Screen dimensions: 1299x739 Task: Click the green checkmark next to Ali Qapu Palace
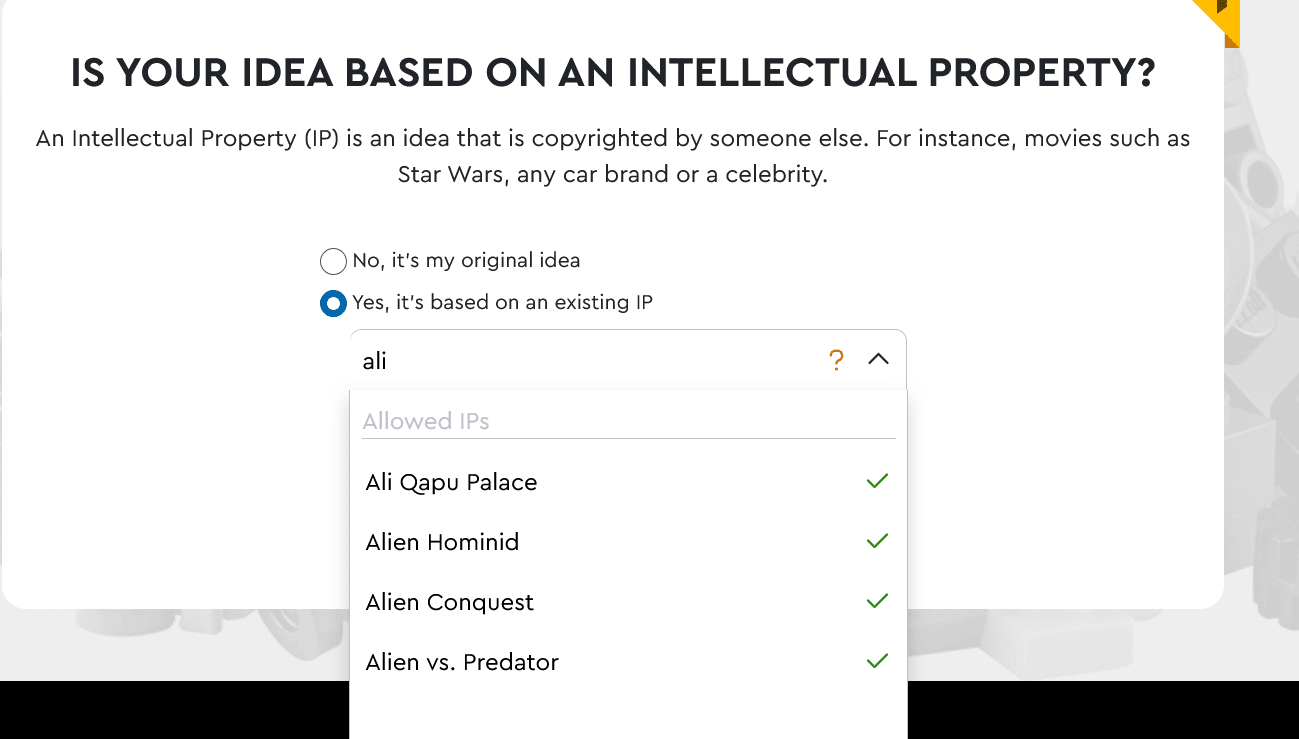[877, 481]
